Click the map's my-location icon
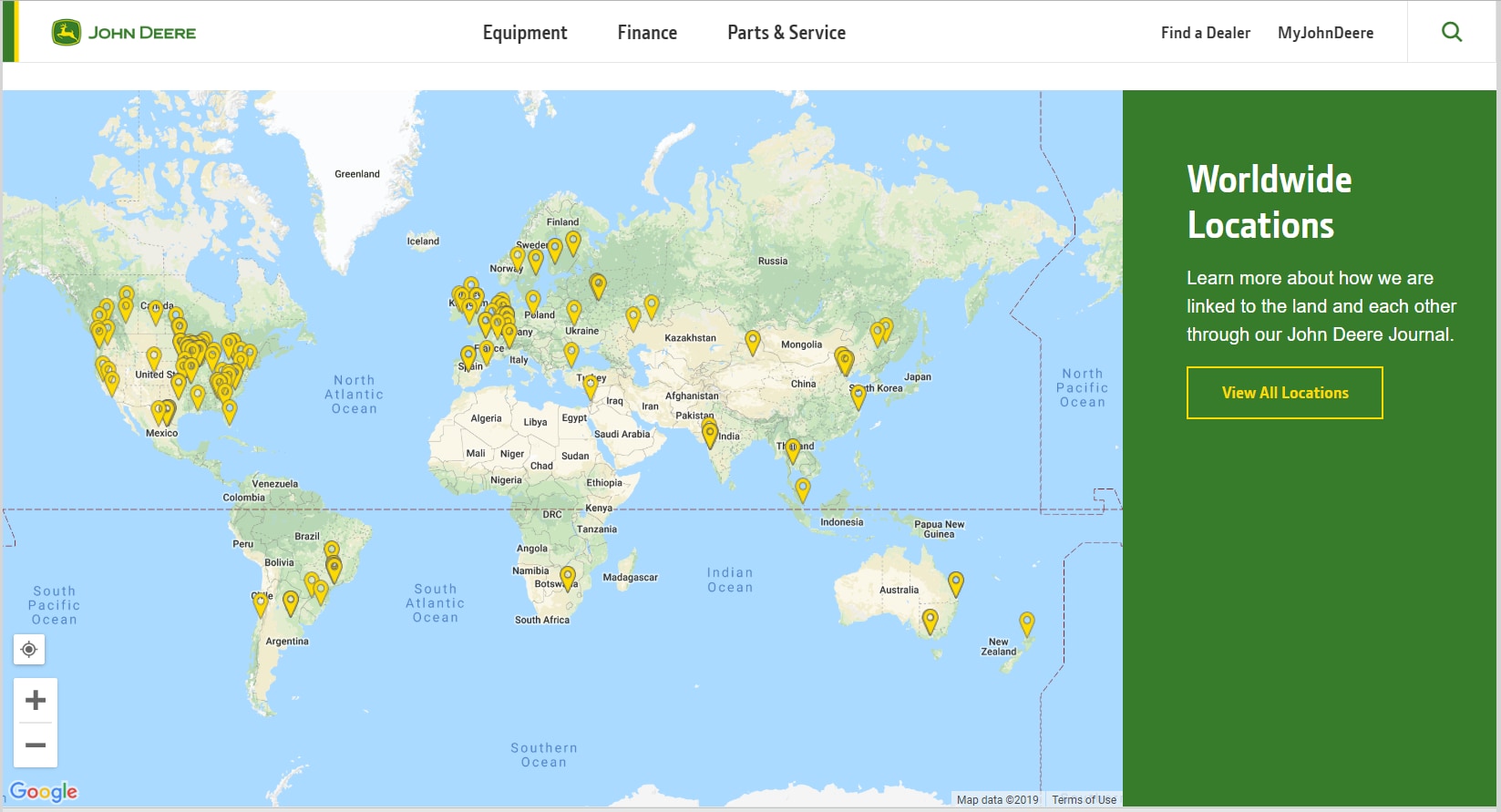 (29, 649)
